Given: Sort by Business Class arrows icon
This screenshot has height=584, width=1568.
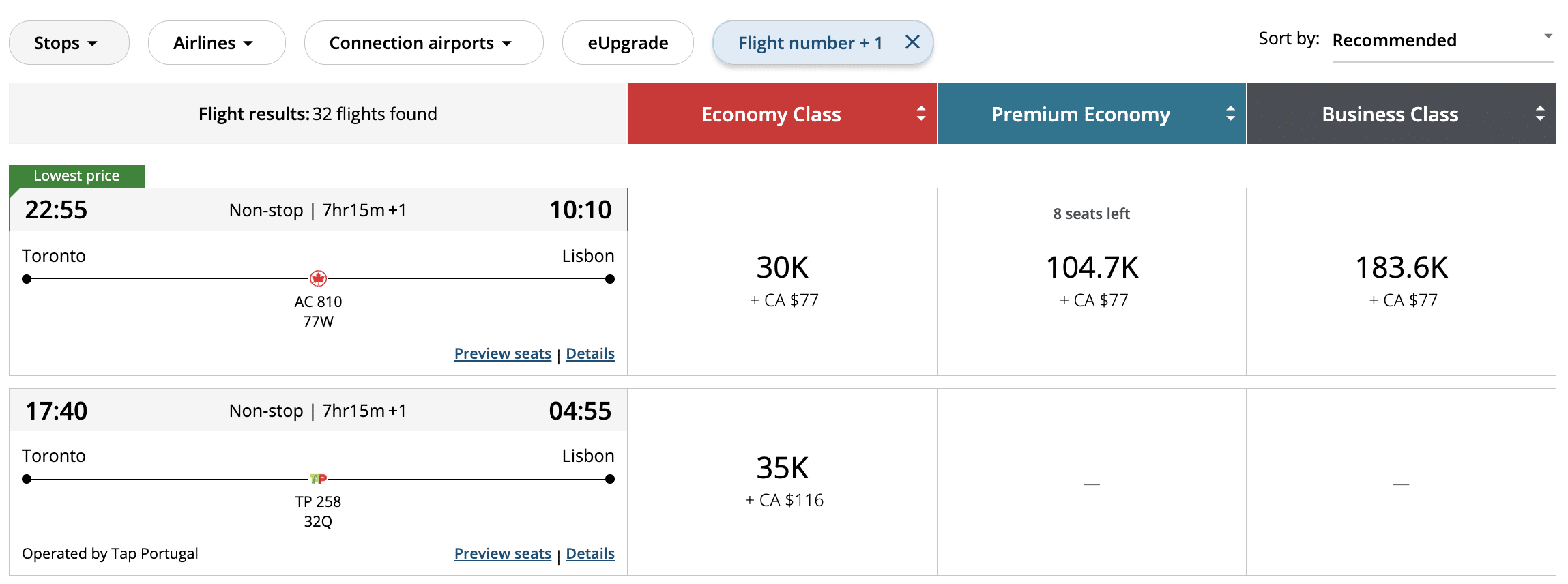Looking at the screenshot, I should [x=1540, y=114].
